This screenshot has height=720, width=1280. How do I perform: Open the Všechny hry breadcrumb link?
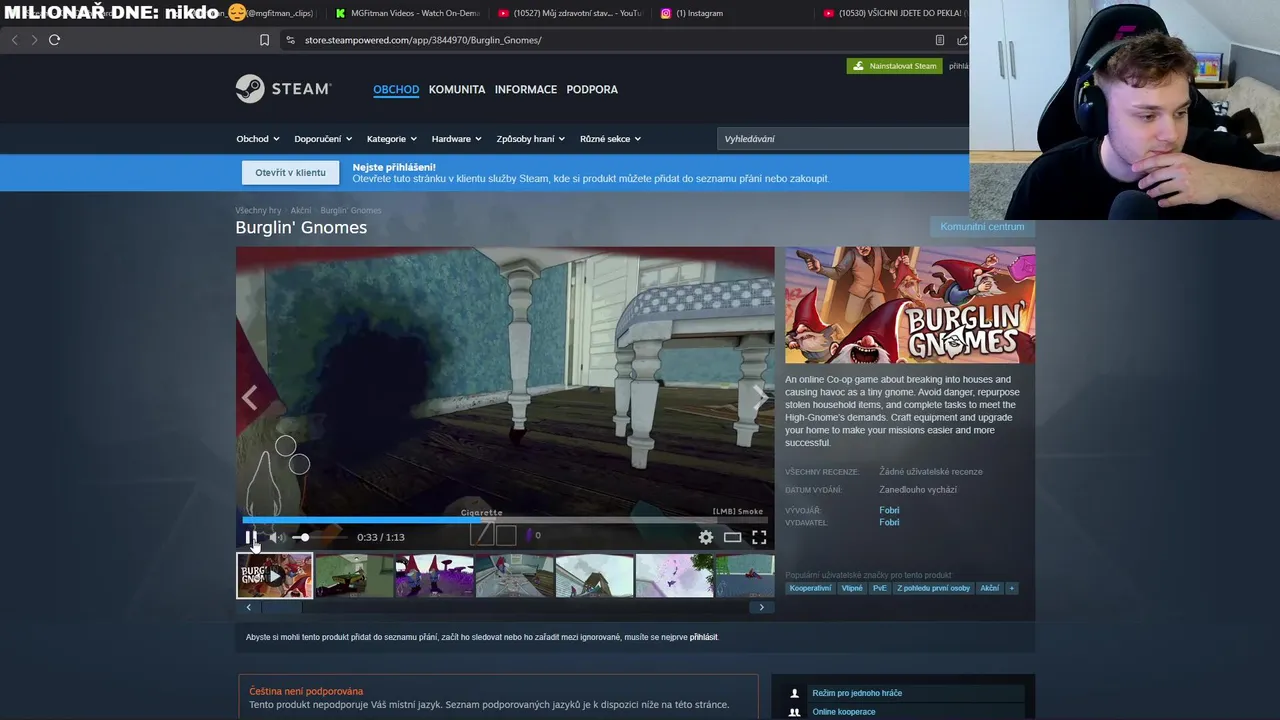click(258, 210)
